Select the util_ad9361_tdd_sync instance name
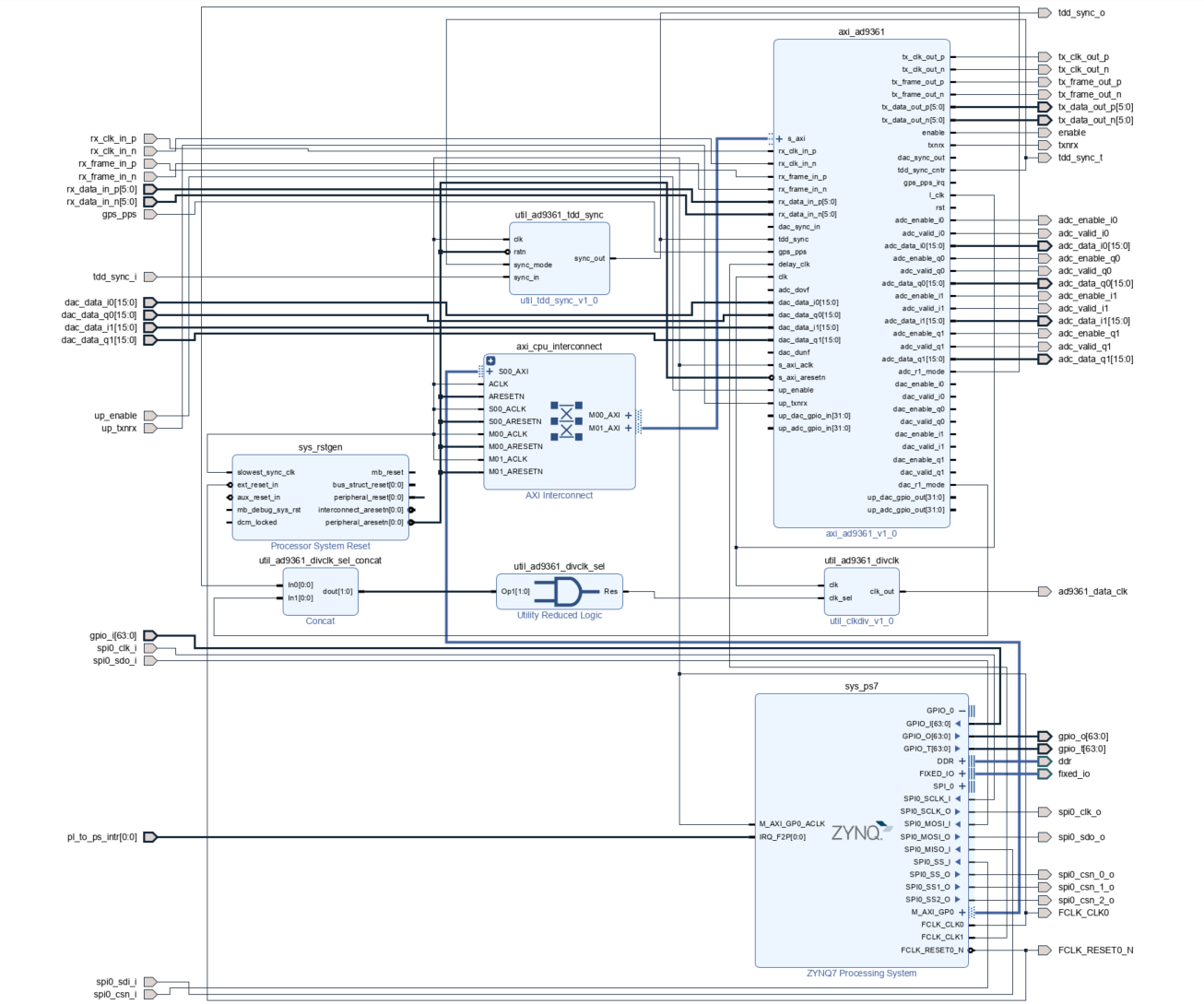Screen dimensions: 1204x1004 [x=560, y=215]
